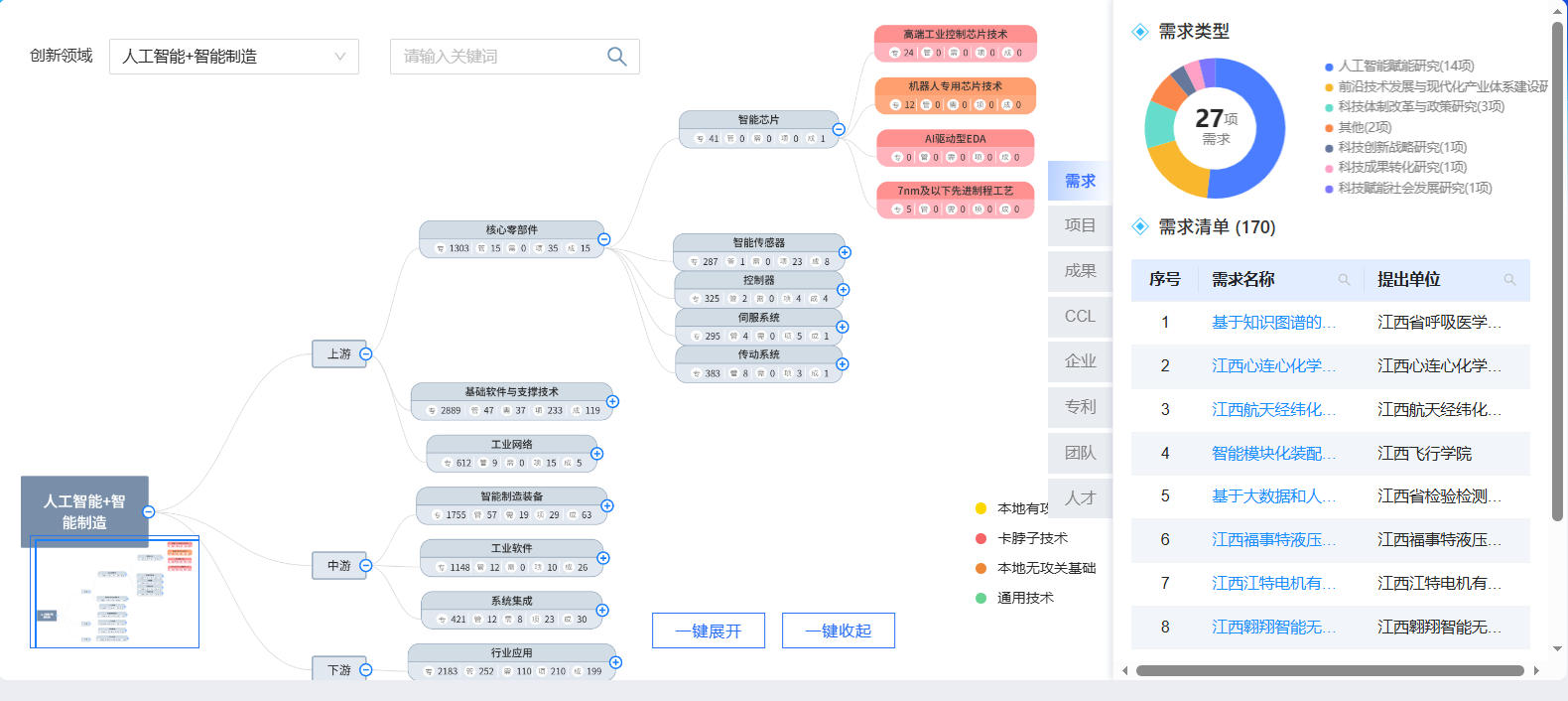Expand the 智能传感器 node plus icon
The width and height of the screenshot is (1568, 701).
point(845,252)
